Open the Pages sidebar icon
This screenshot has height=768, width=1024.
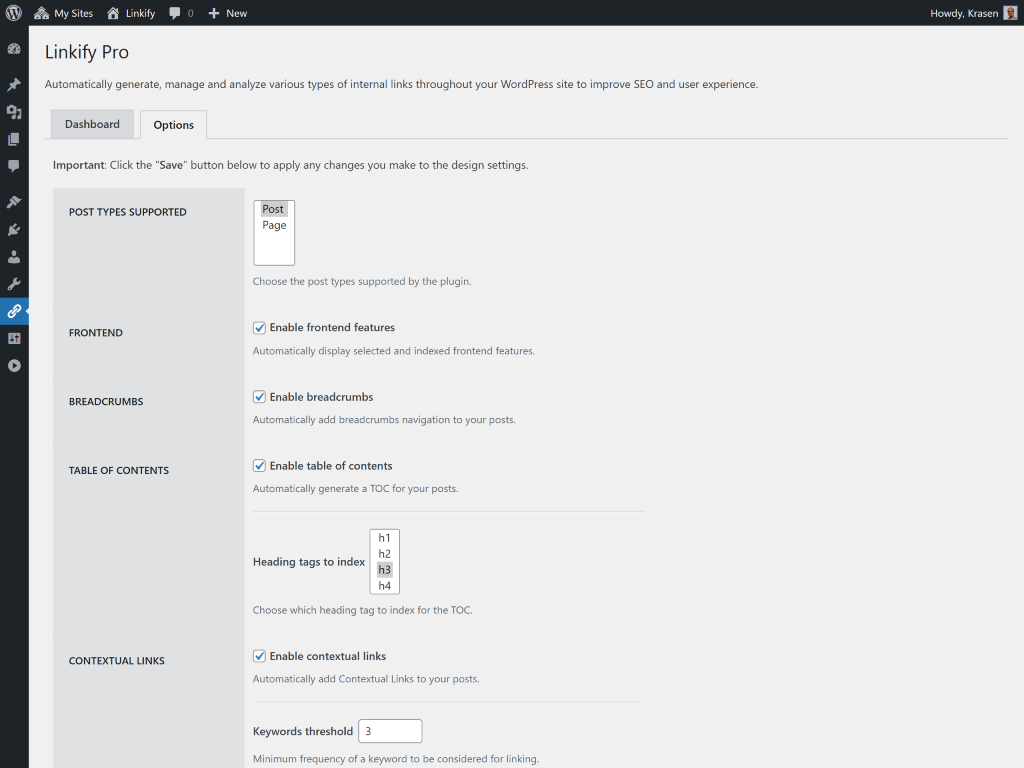tap(14, 139)
